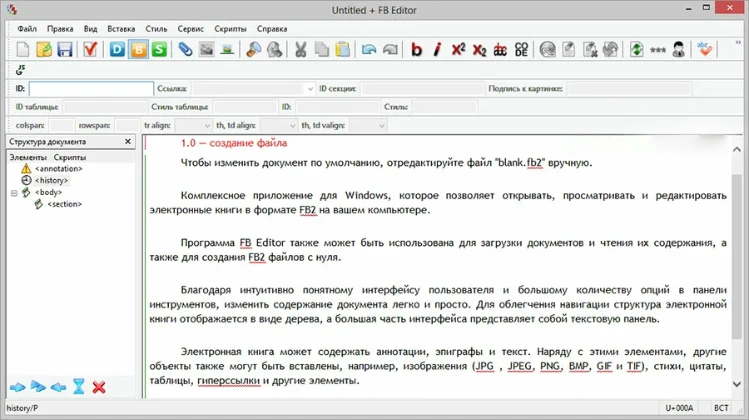Open the Ссылка dropdown
Image resolution: width=749 pixels, height=420 pixels.
[x=310, y=88]
